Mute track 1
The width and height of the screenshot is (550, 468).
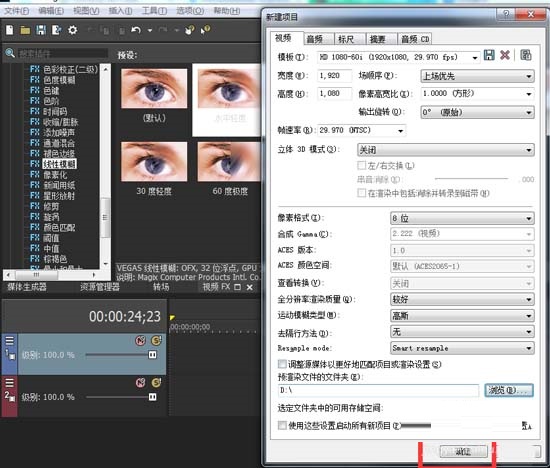tap(141, 341)
